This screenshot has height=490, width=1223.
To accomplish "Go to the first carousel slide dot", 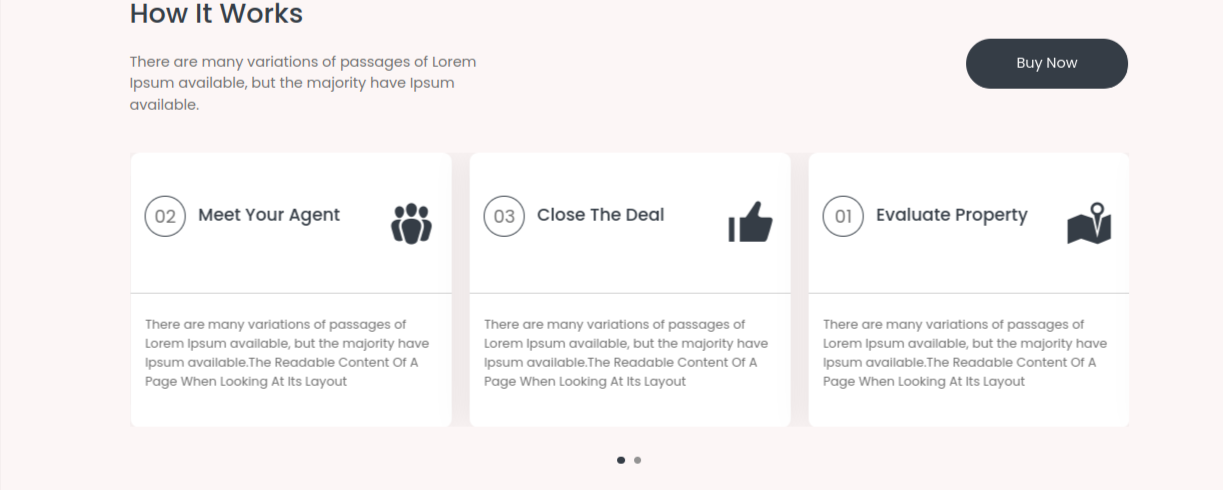I will (x=621, y=460).
